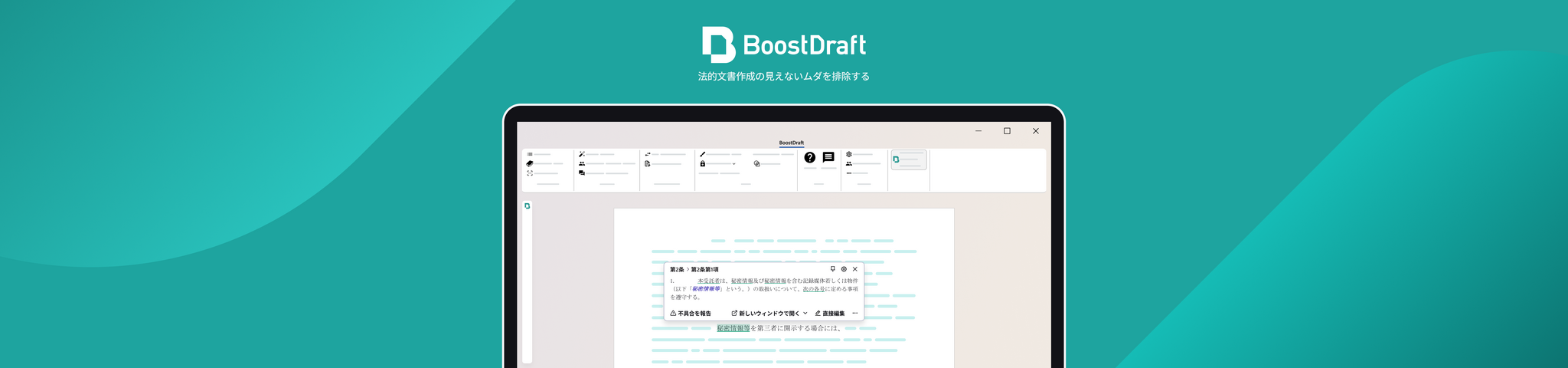Select the book icon in the ribbon
This screenshot has height=368, width=1568.
point(530,163)
